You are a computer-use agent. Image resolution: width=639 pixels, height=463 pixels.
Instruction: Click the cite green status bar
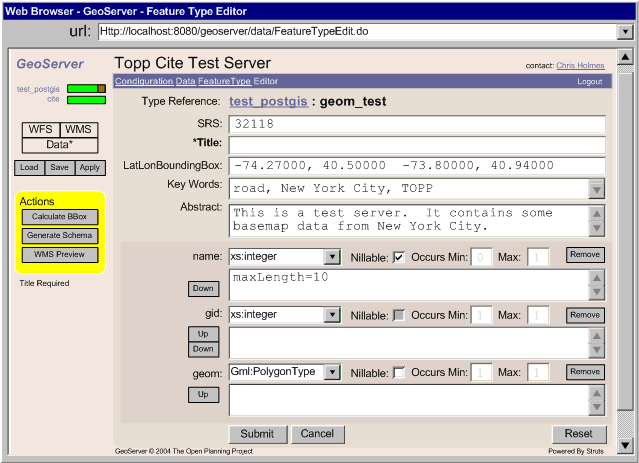(86, 100)
